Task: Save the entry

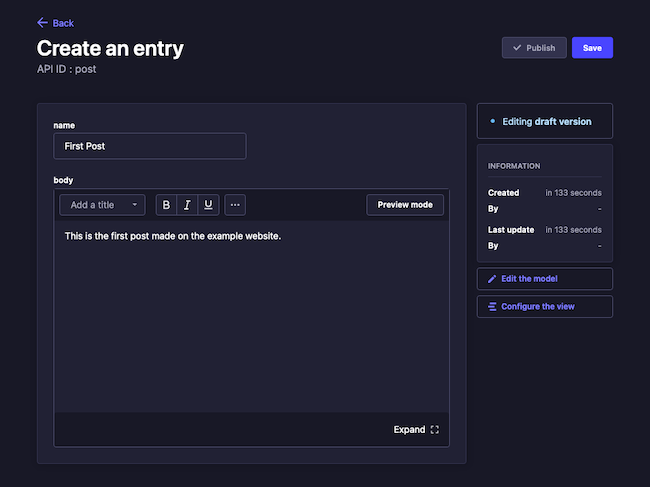Action: 592,48
